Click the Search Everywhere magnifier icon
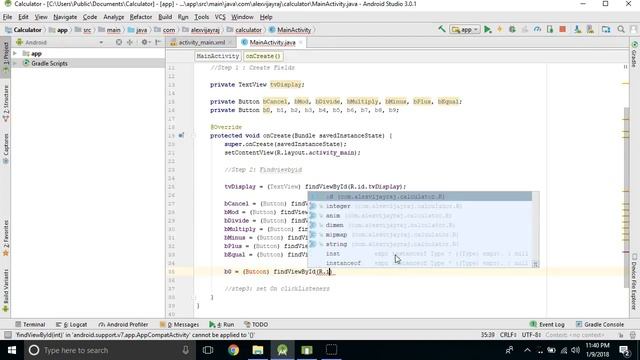This screenshot has height=360, width=640. click(x=621, y=29)
